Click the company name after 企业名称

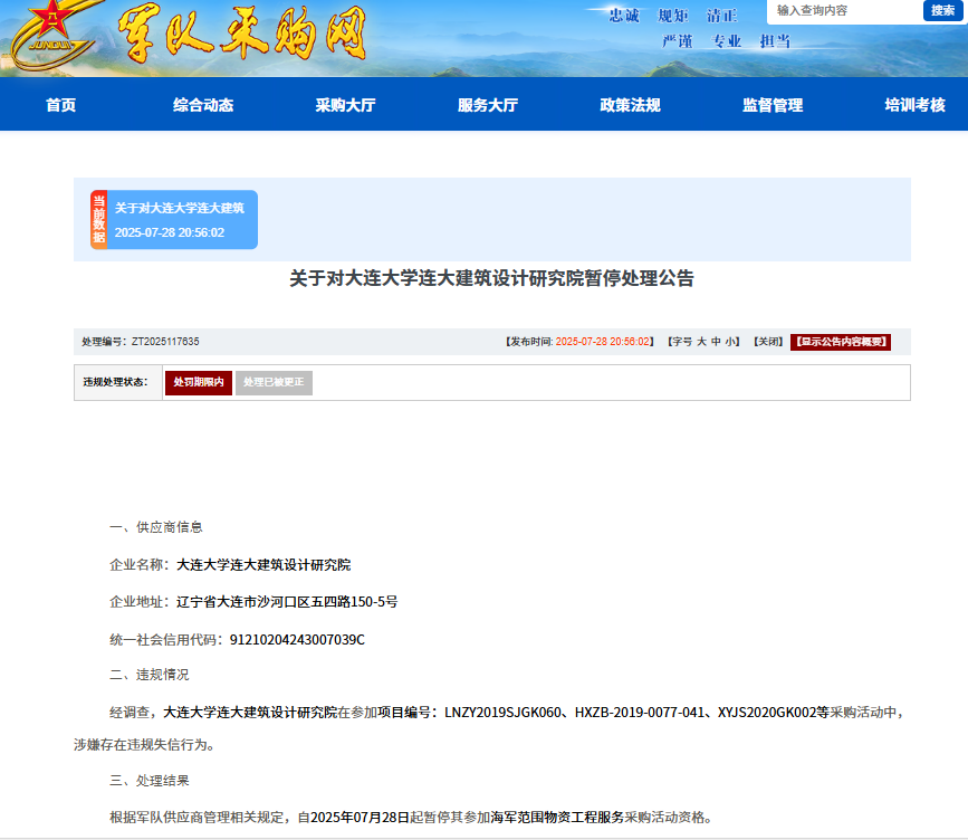pyautogui.click(x=264, y=565)
